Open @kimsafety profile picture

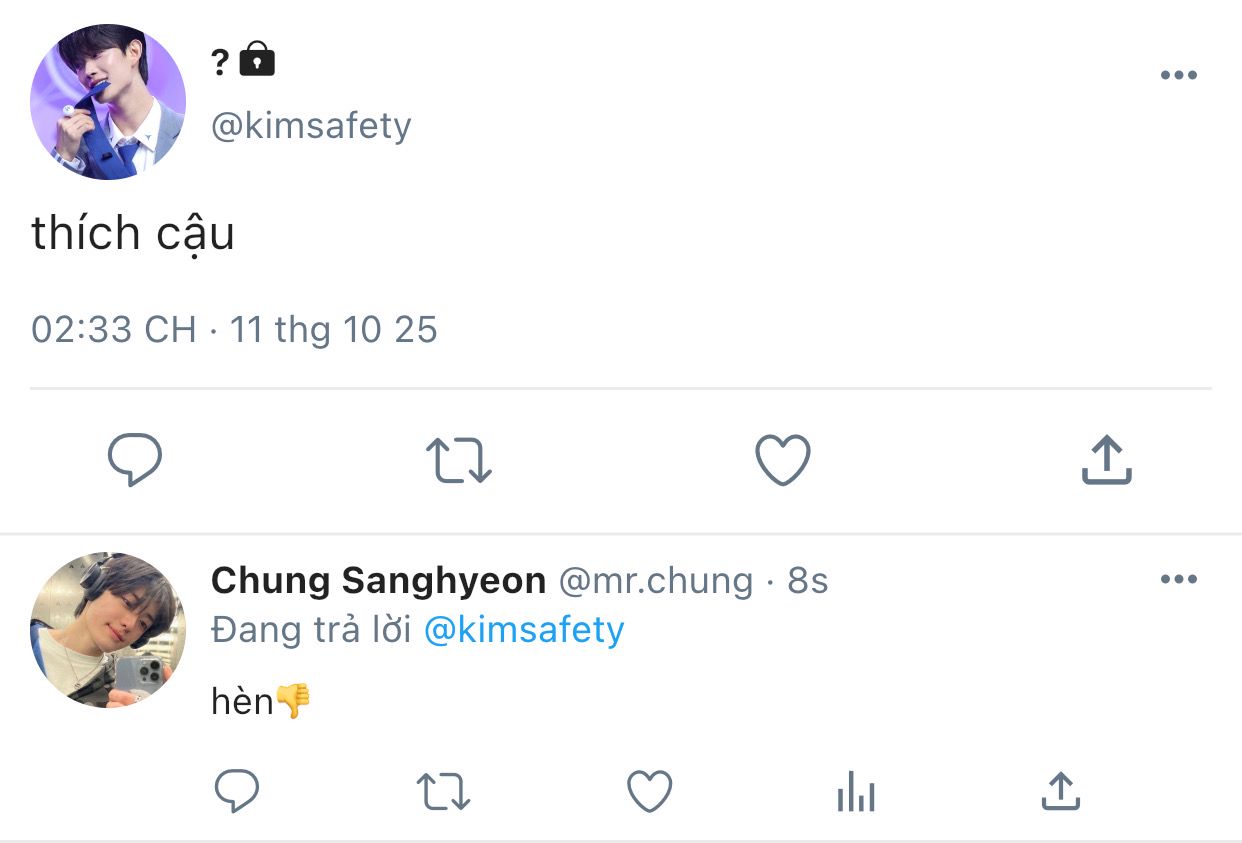pos(108,102)
